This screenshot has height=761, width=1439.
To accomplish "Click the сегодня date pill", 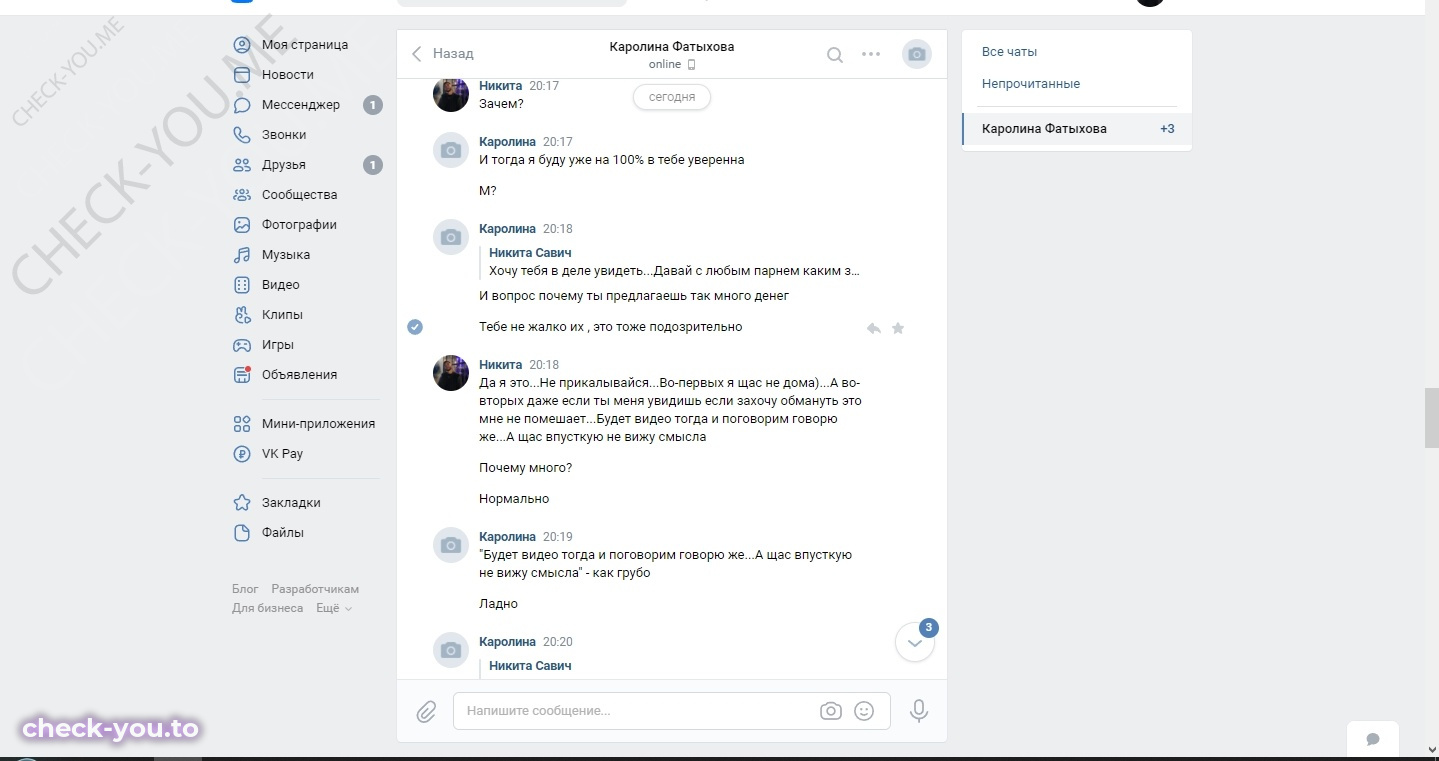I will coord(672,97).
